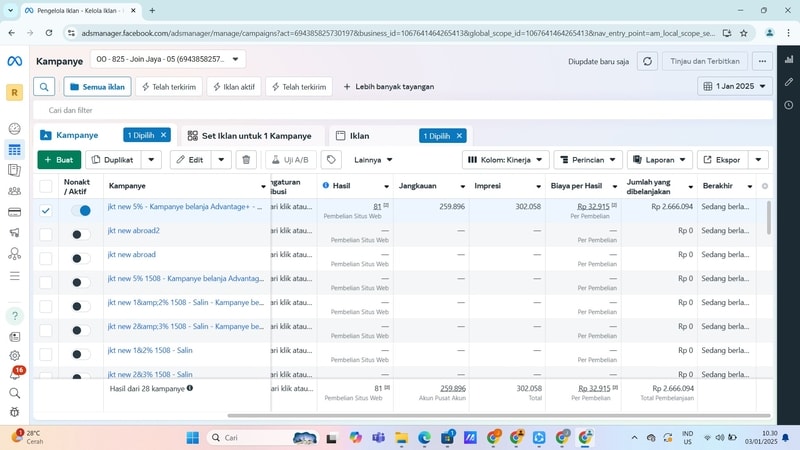800x450 pixels.
Task: Select the Iklan aktif view
Action: (234, 87)
